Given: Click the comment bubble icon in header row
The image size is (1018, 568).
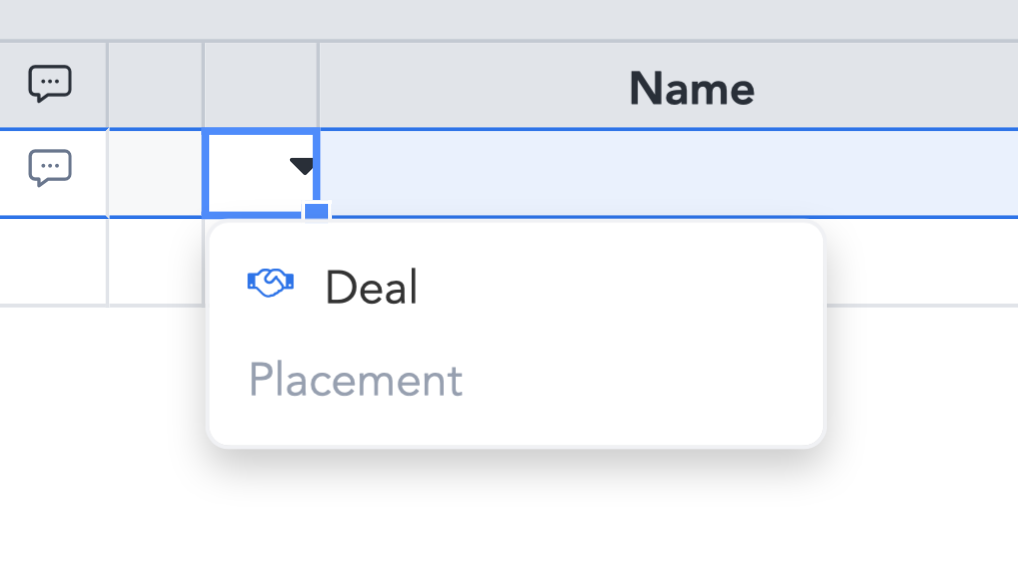Looking at the screenshot, I should pos(50,84).
